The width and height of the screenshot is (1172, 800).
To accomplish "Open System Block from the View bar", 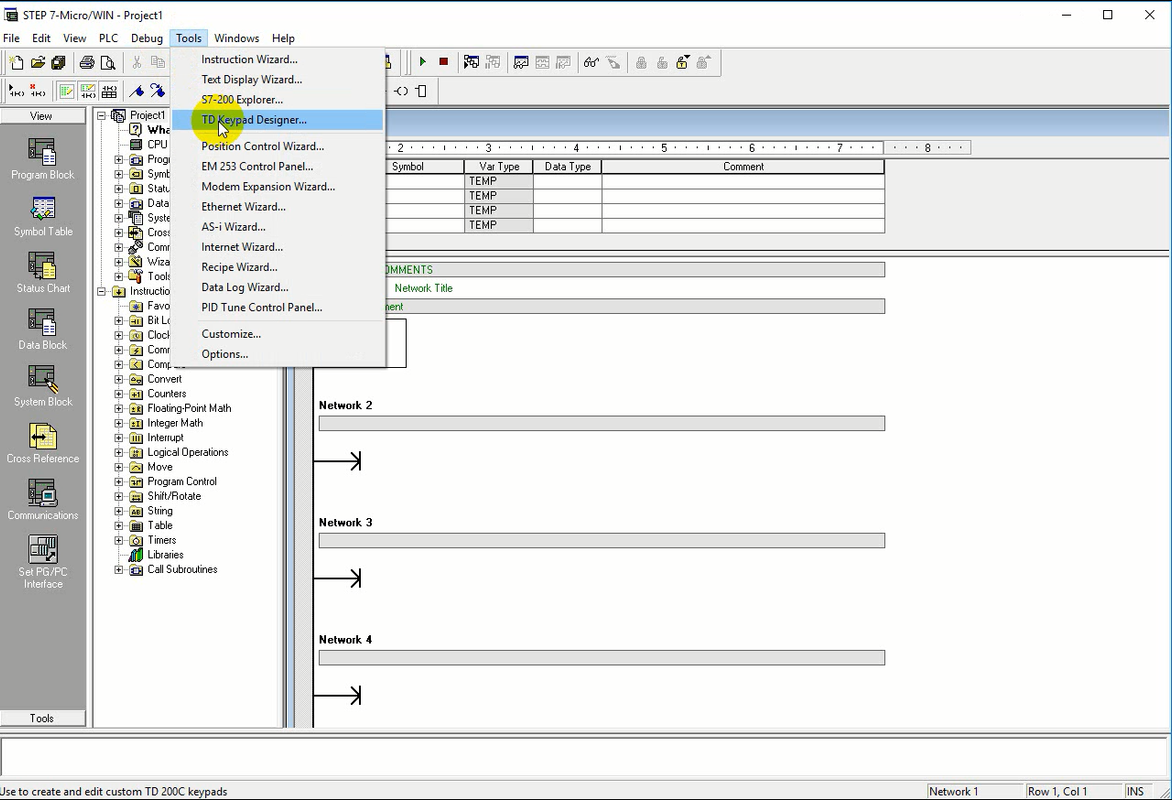I will click(x=43, y=387).
